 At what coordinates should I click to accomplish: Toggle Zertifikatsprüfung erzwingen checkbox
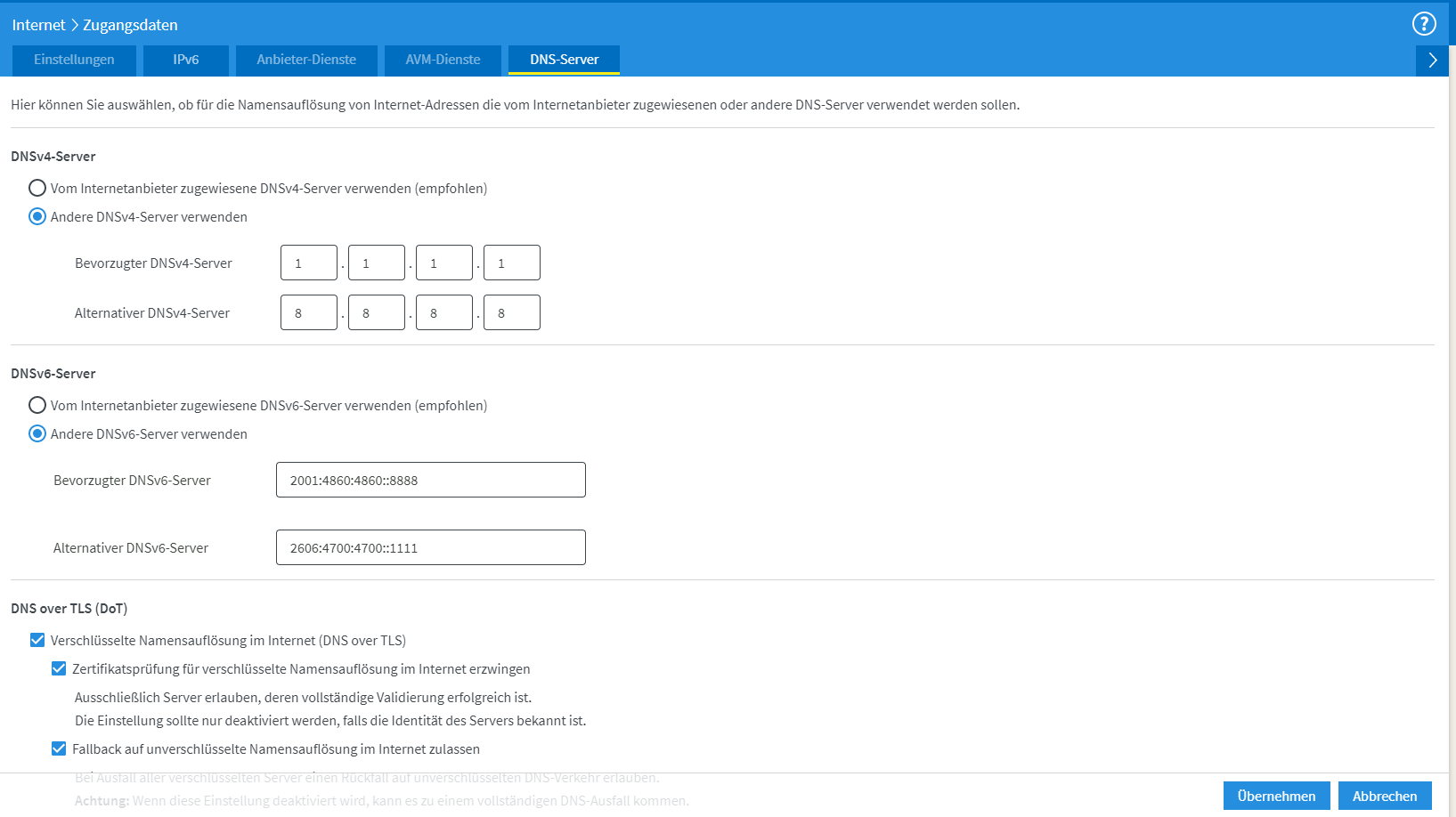click(x=59, y=668)
